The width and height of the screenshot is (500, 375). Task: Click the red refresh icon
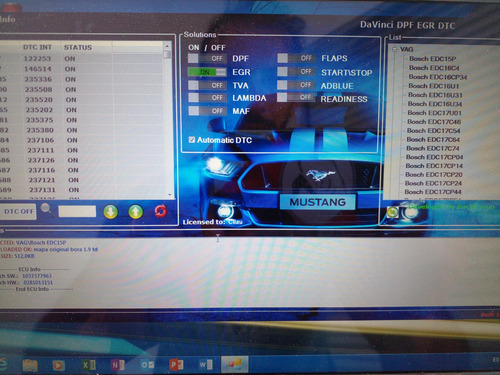[x=160, y=211]
